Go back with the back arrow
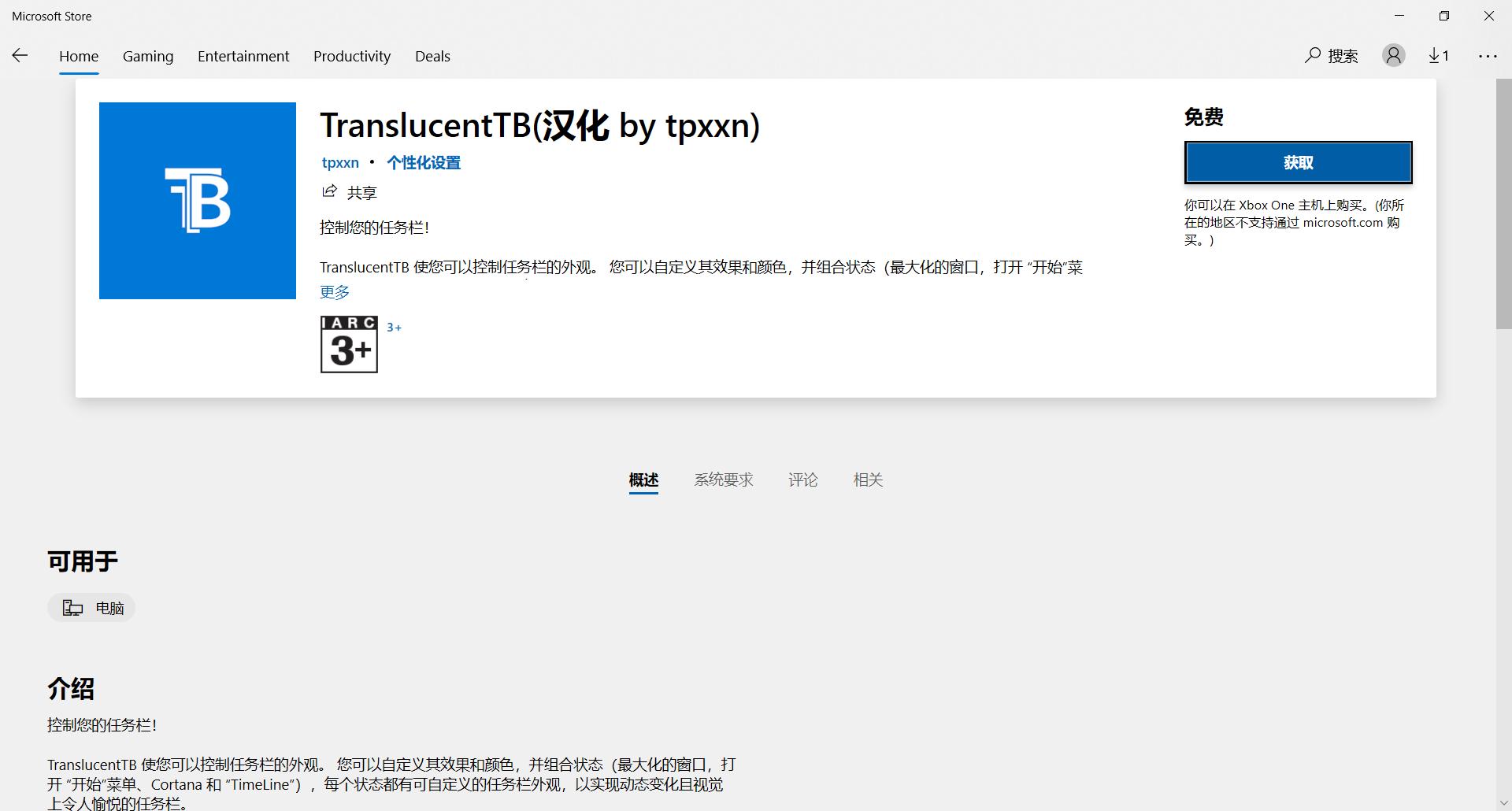1512x811 pixels. (x=20, y=55)
